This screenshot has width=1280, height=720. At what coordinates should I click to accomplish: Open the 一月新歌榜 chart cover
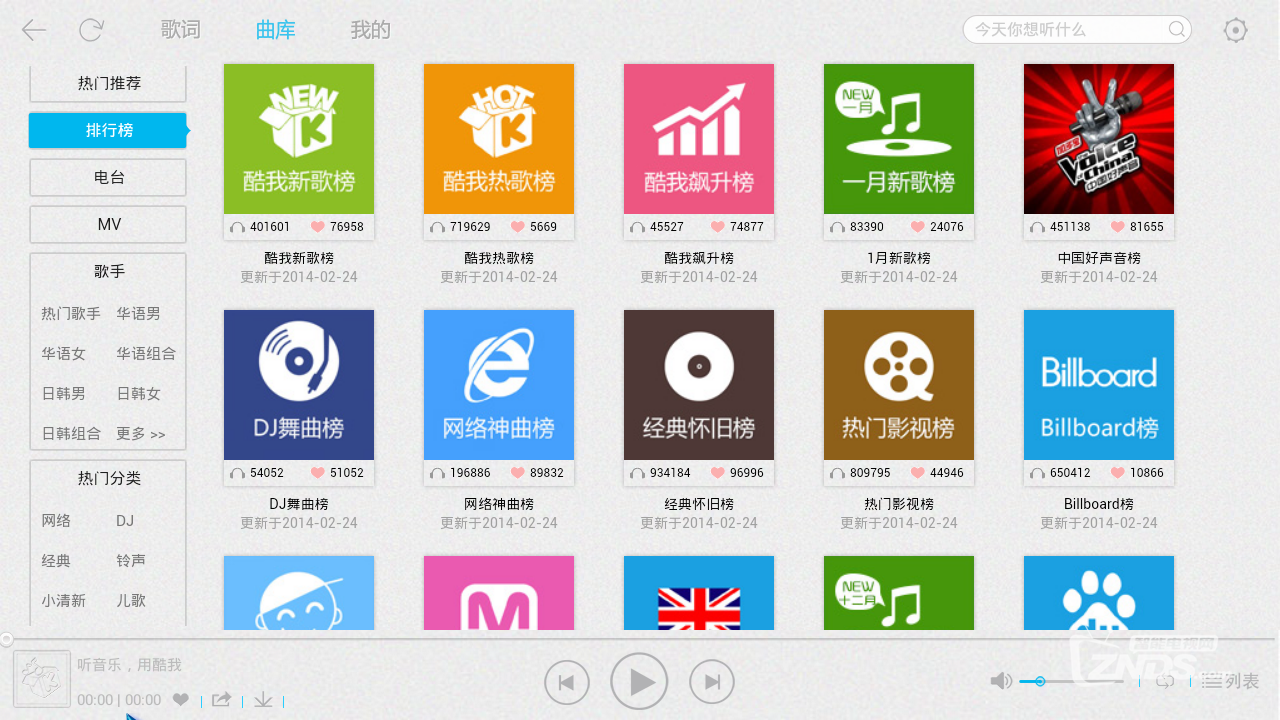coord(899,139)
